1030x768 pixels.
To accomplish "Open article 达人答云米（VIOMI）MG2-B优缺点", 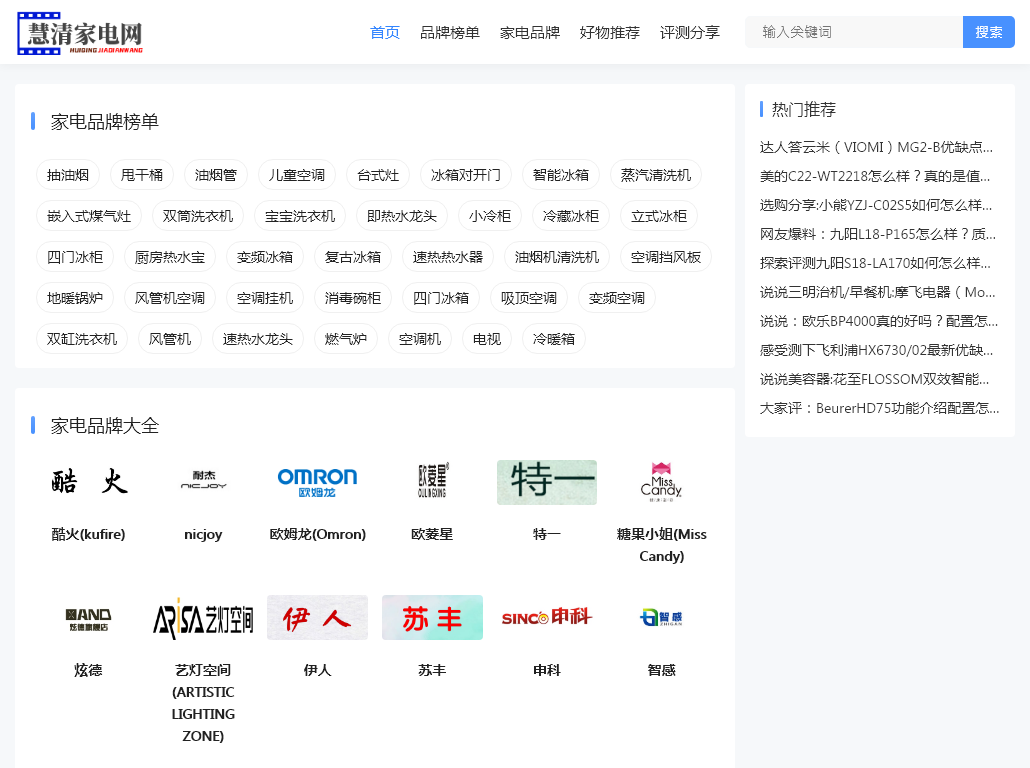I will tap(876, 147).
